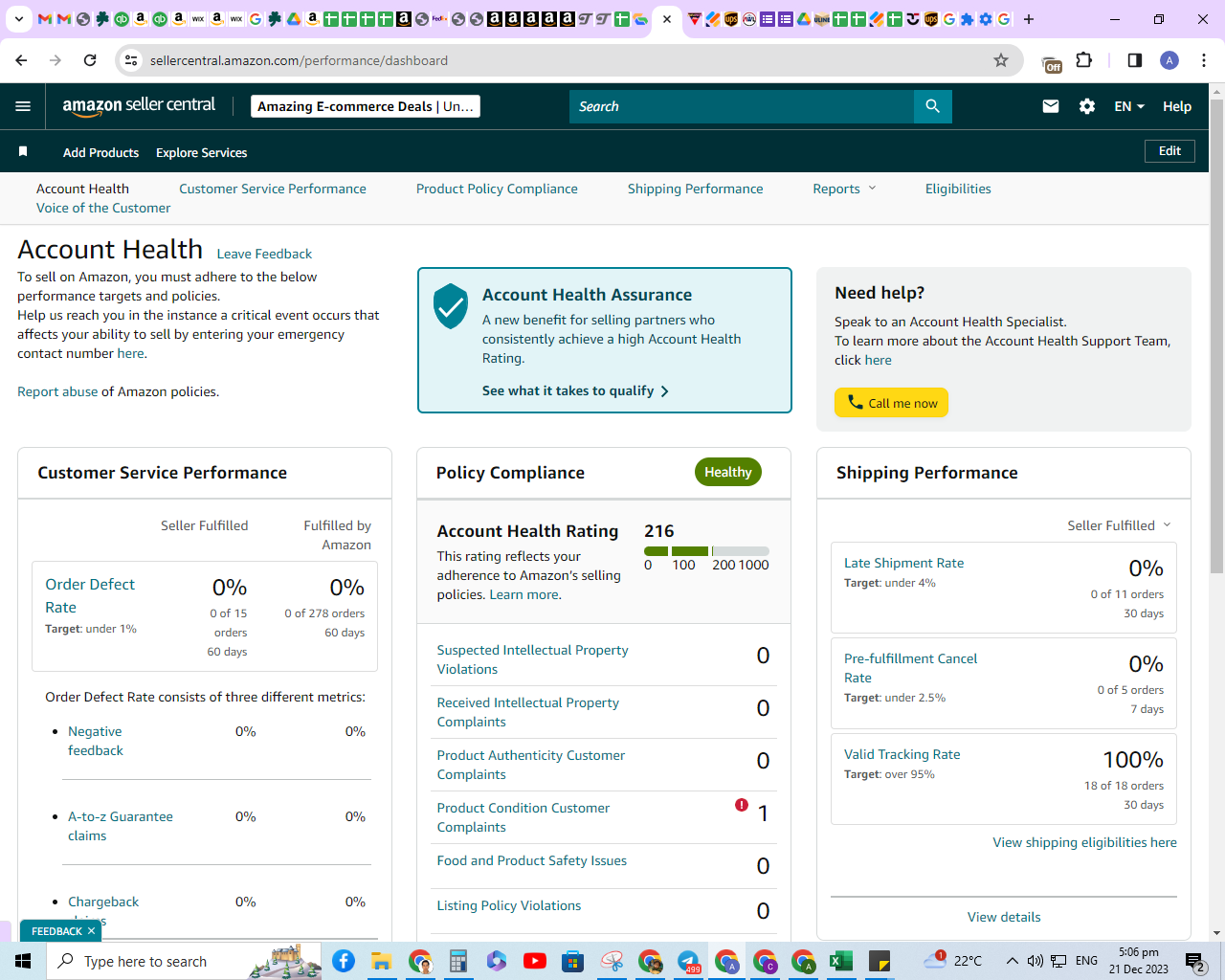Open a new browser tab

tap(1029, 19)
